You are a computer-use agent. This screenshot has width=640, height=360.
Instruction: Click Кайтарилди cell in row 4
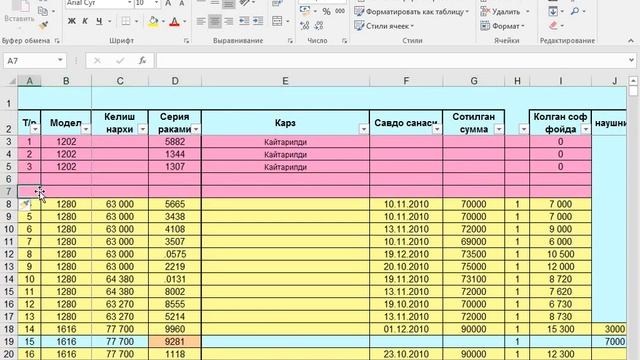(x=285, y=154)
